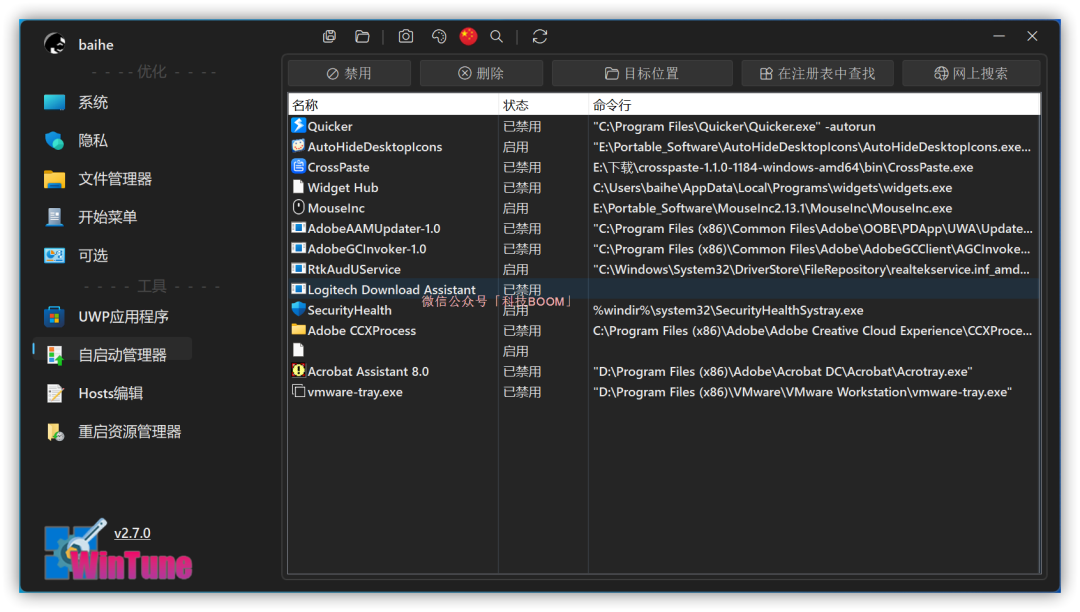The width and height of the screenshot is (1080, 612).
Task: Open 可选 section in sidebar
Action: [x=76, y=255]
